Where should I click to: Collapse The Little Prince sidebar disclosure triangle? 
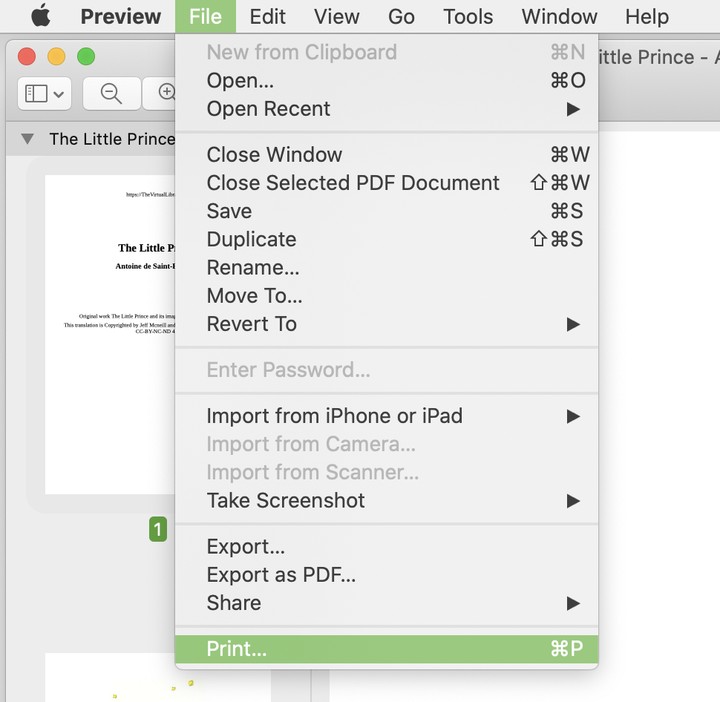(x=27, y=139)
